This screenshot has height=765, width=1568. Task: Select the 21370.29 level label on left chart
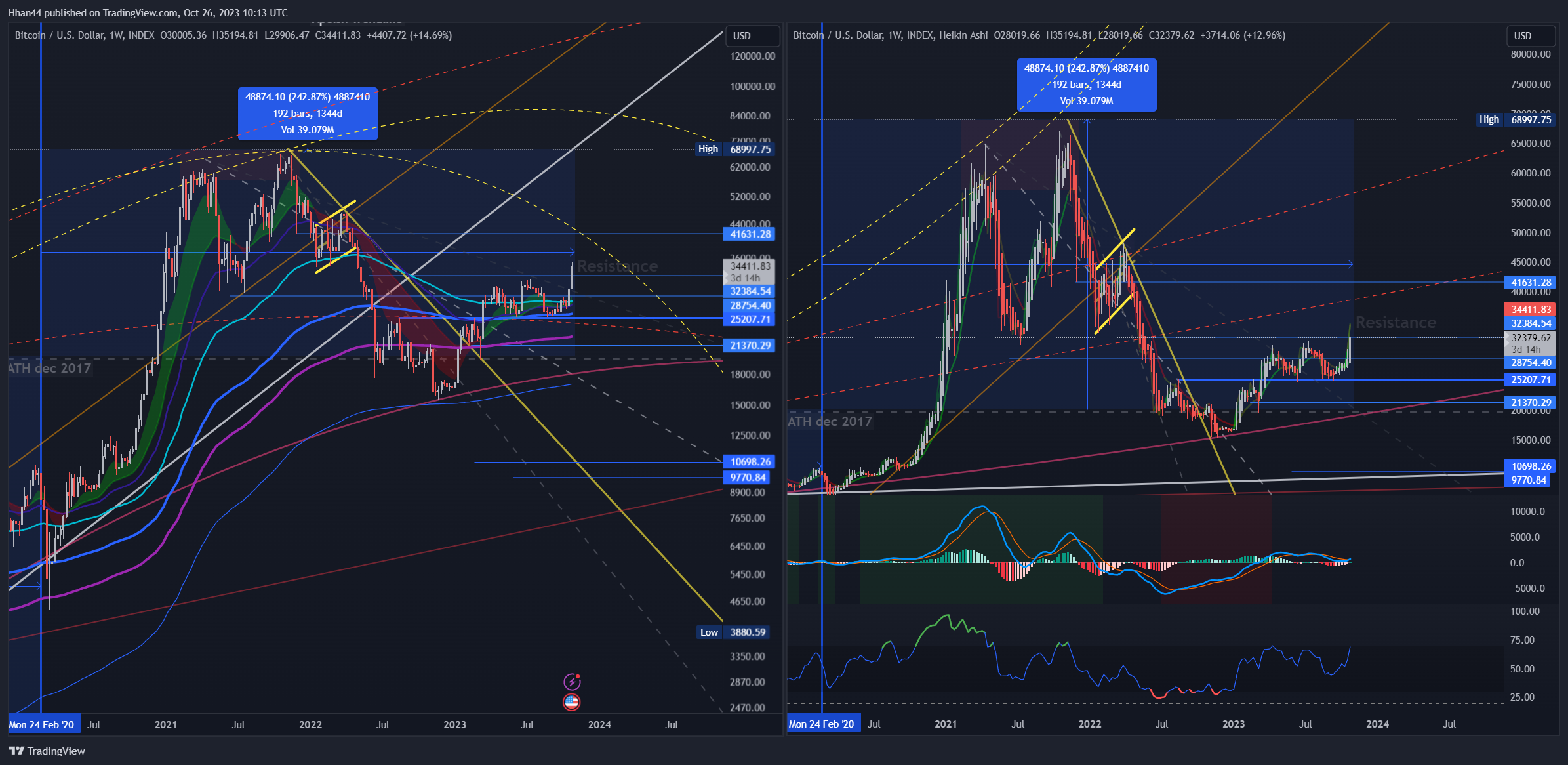(x=750, y=346)
